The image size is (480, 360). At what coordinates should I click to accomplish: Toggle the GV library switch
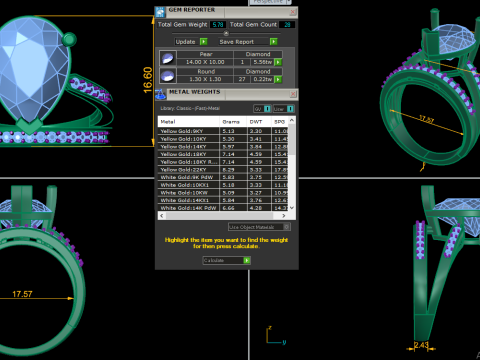tap(267, 109)
